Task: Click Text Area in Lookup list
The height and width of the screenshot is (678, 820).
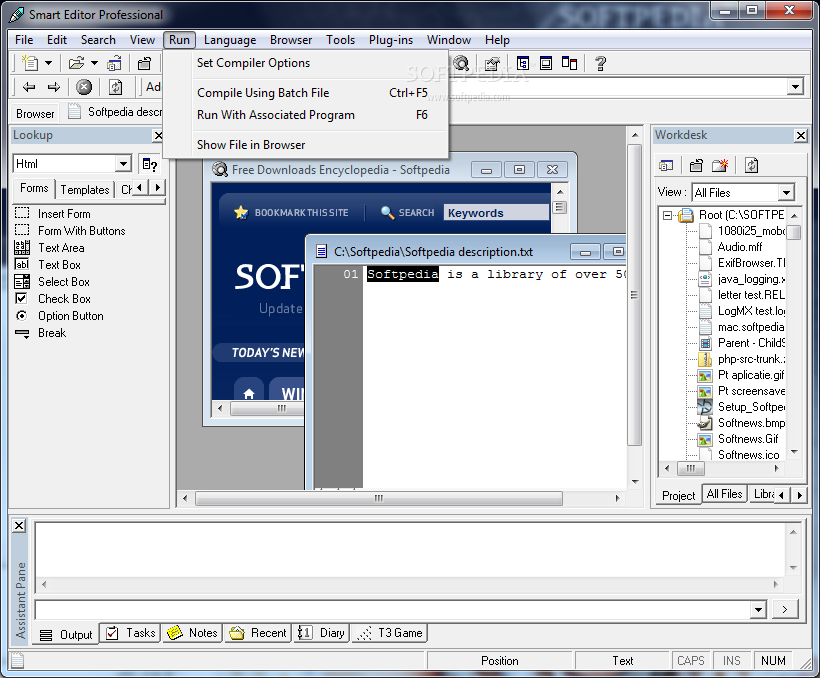Action: coord(50,248)
